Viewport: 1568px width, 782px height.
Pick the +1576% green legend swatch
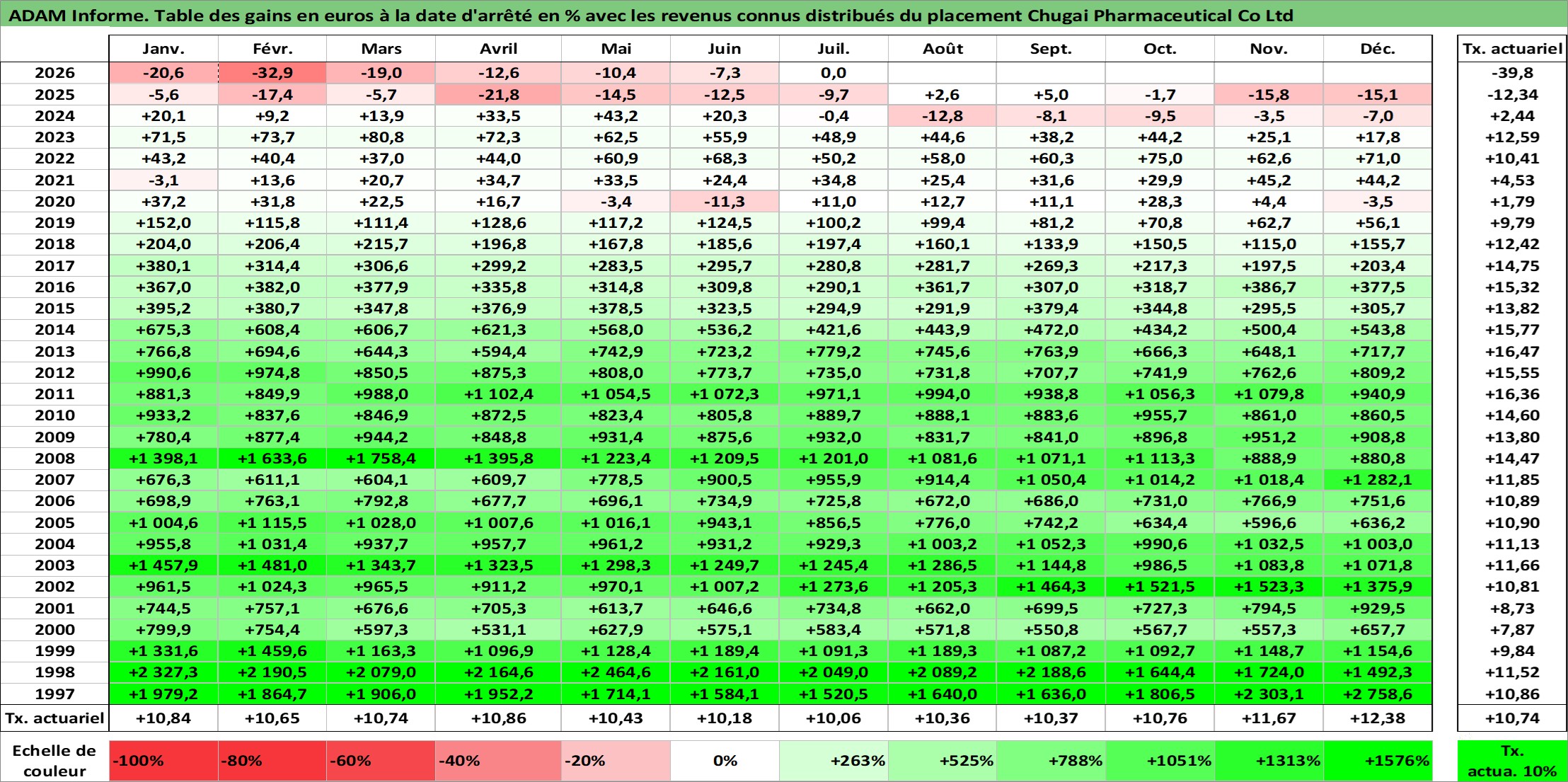tap(1378, 761)
